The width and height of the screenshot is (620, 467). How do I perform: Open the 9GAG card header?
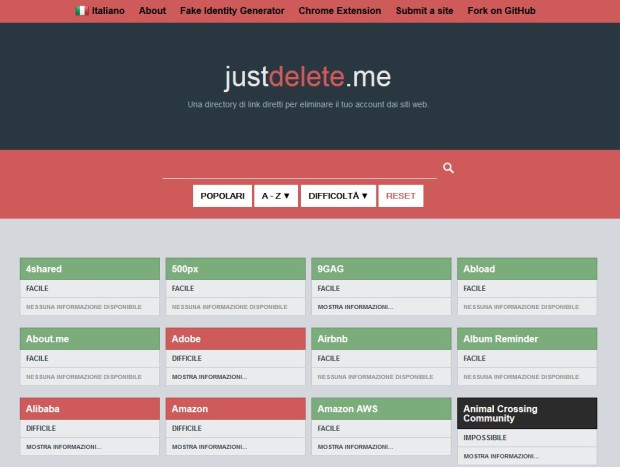click(381, 269)
